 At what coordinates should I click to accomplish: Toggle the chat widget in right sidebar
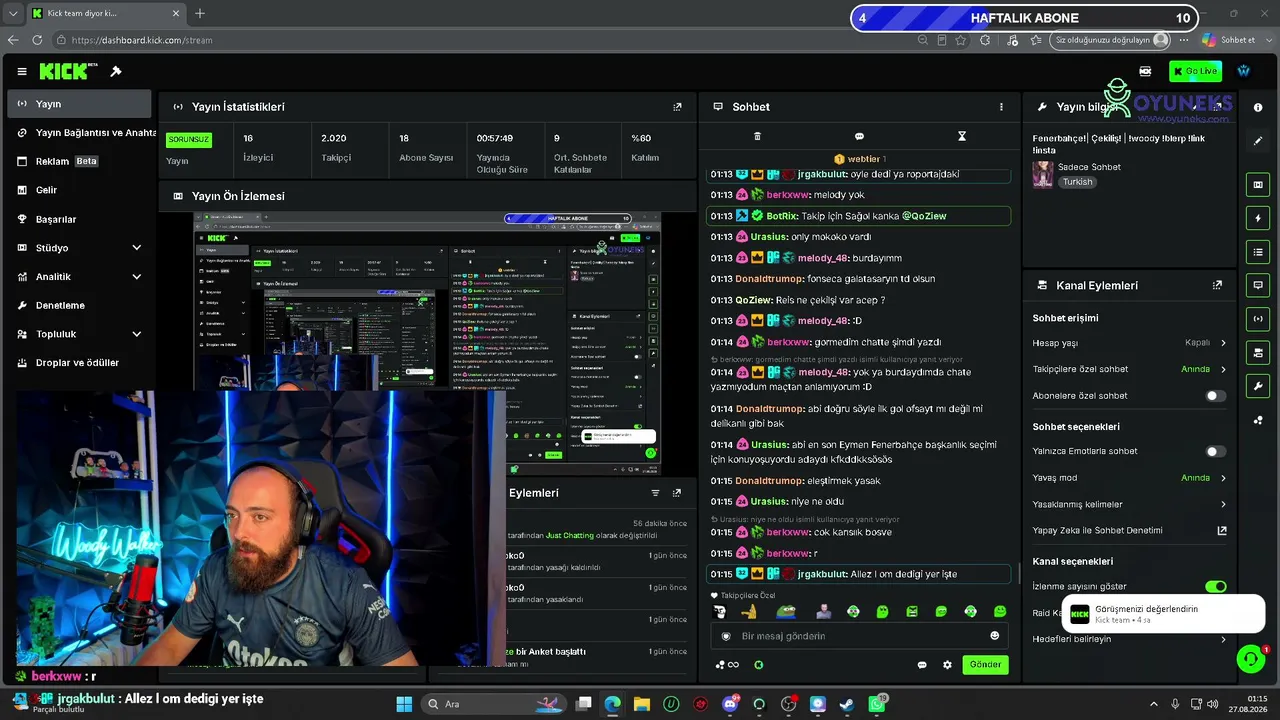[x=1258, y=285]
